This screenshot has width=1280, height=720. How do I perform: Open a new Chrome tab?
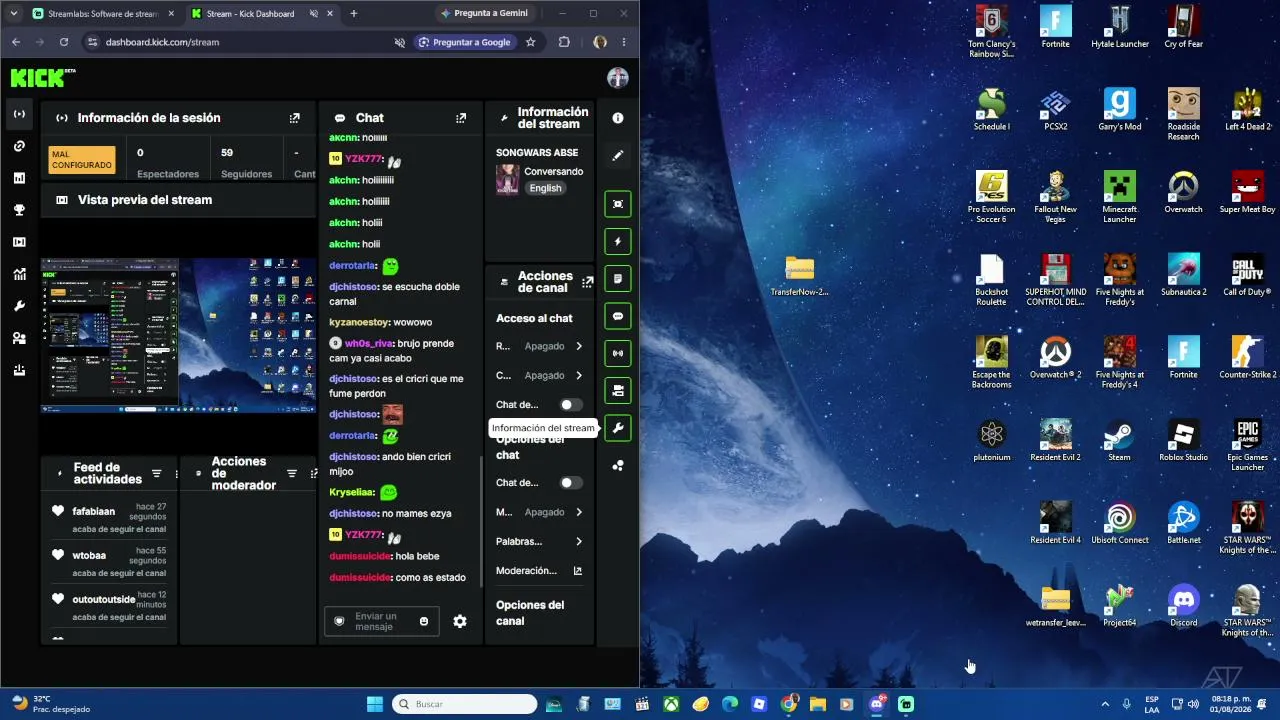353,14
